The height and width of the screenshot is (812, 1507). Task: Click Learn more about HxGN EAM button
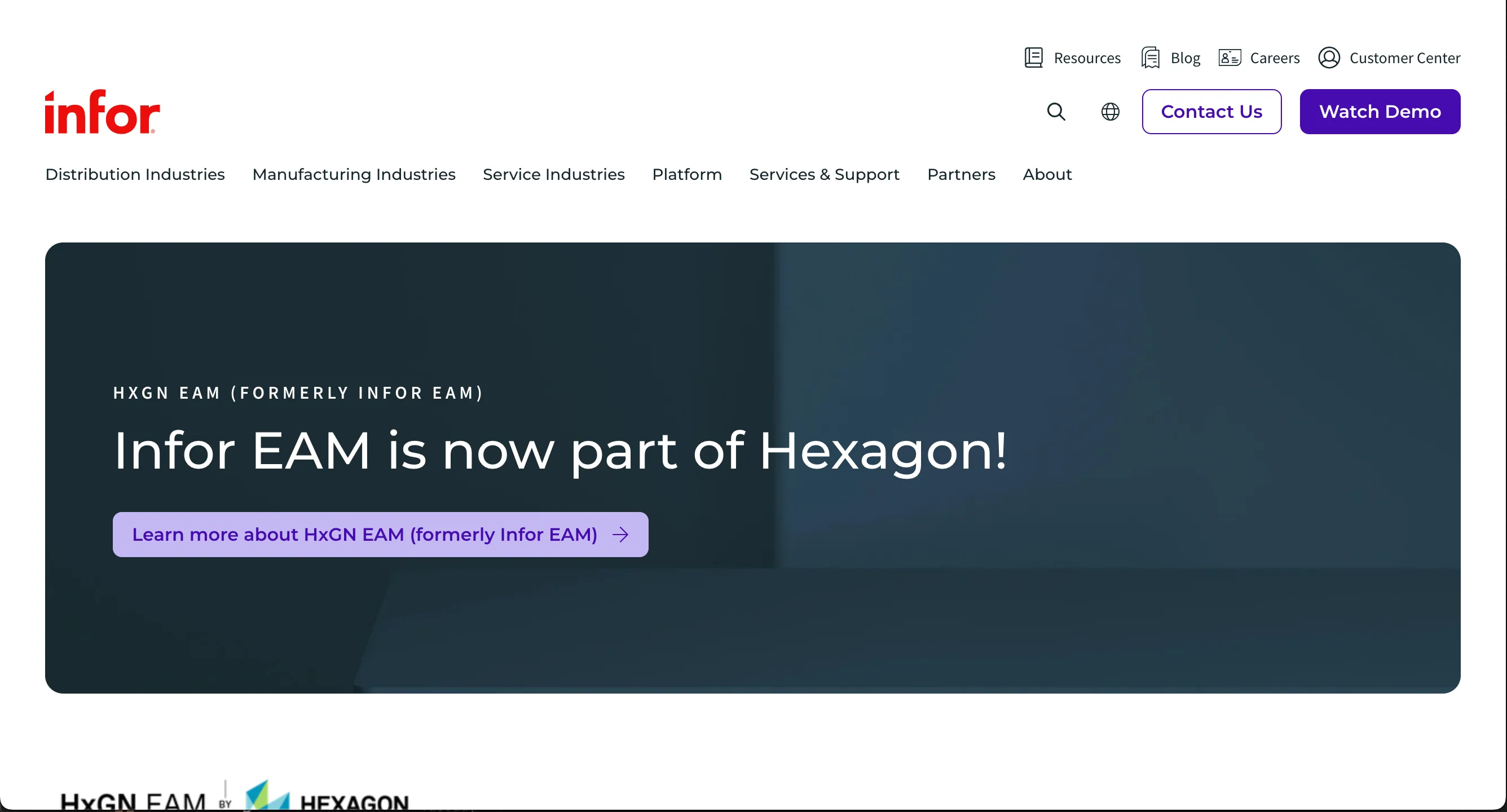[x=364, y=534]
